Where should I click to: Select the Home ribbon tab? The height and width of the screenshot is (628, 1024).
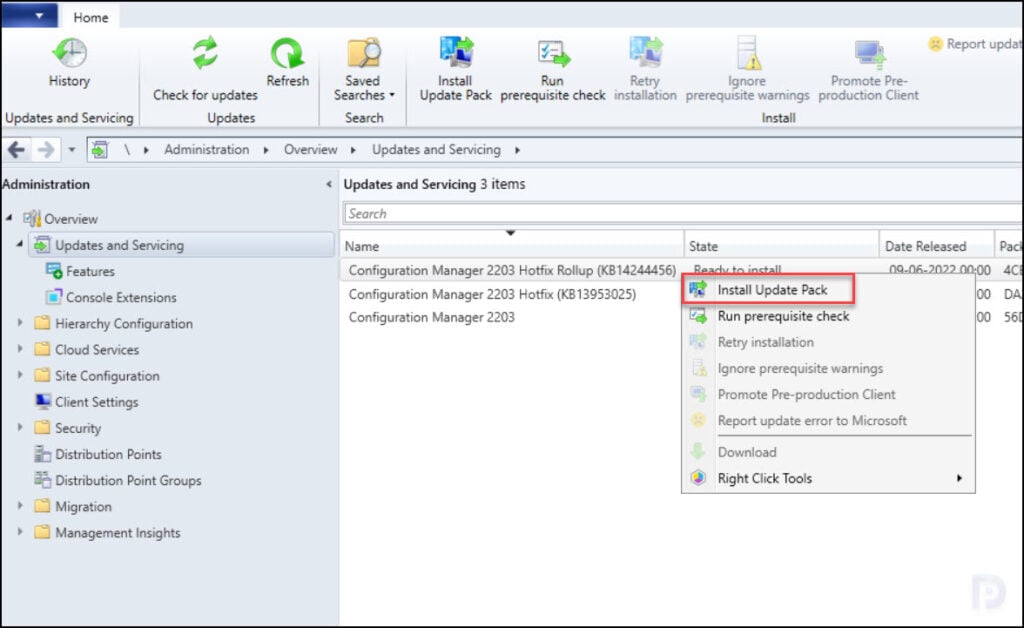(91, 18)
